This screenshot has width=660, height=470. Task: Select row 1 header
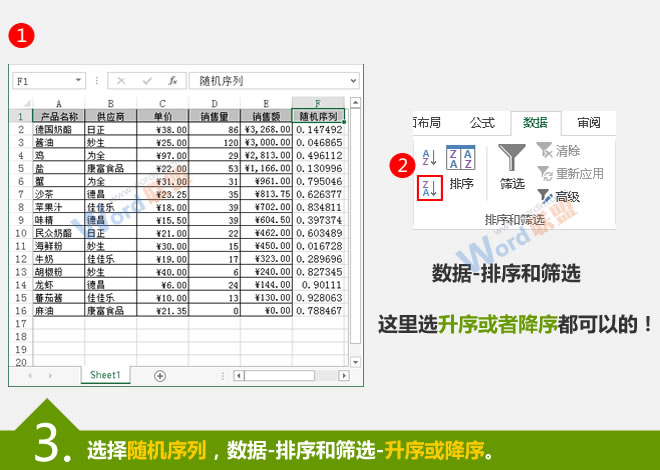point(21,117)
